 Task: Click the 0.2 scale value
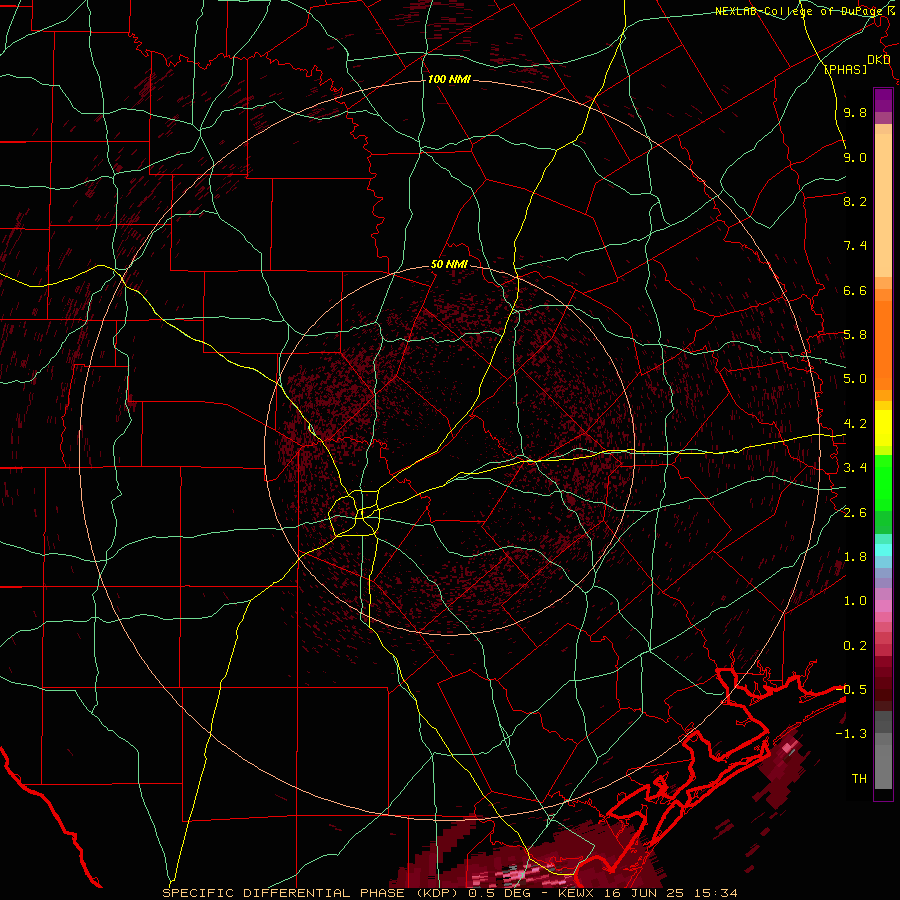(855, 646)
